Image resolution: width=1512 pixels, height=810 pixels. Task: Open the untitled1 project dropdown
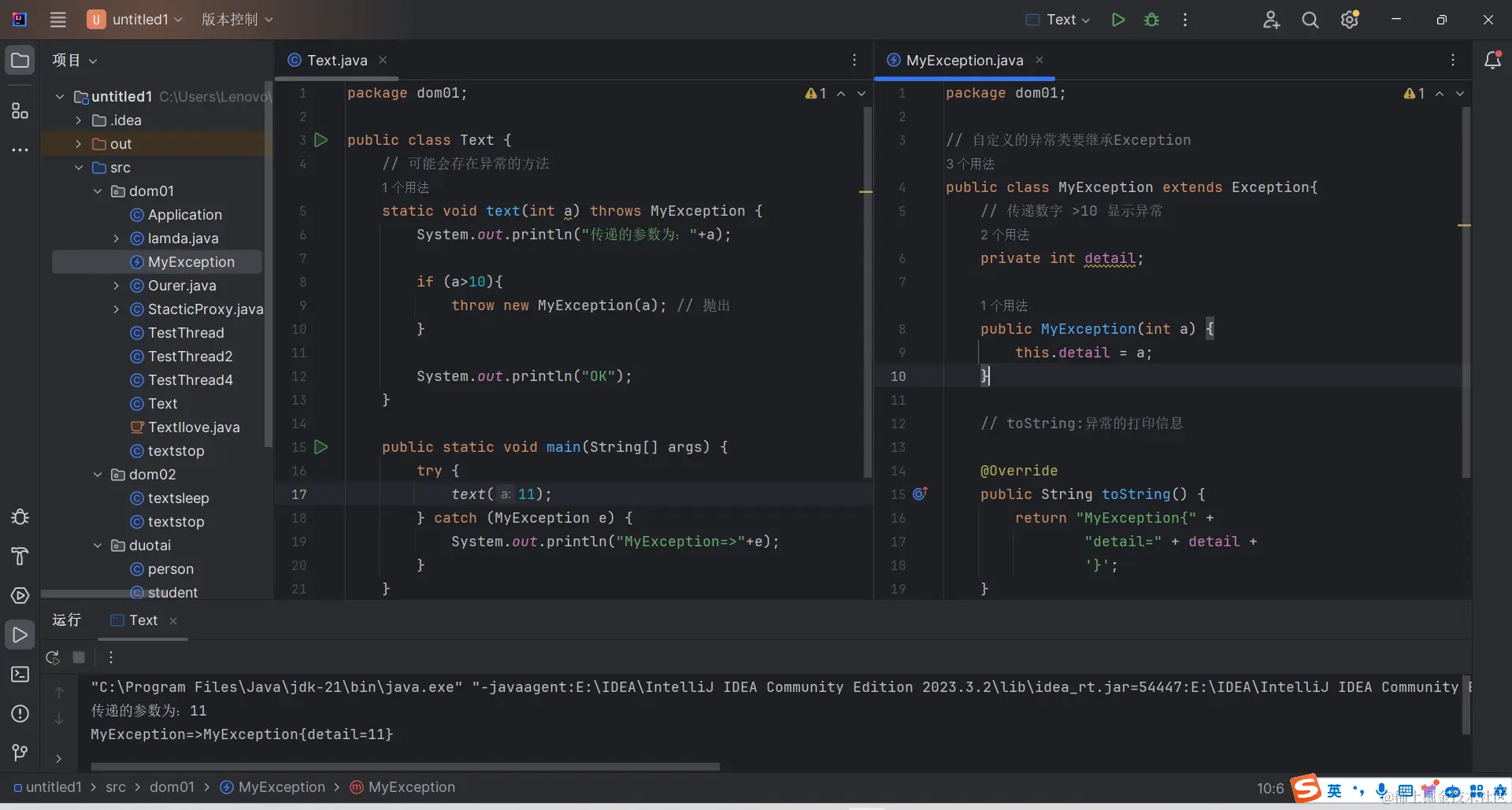135,20
